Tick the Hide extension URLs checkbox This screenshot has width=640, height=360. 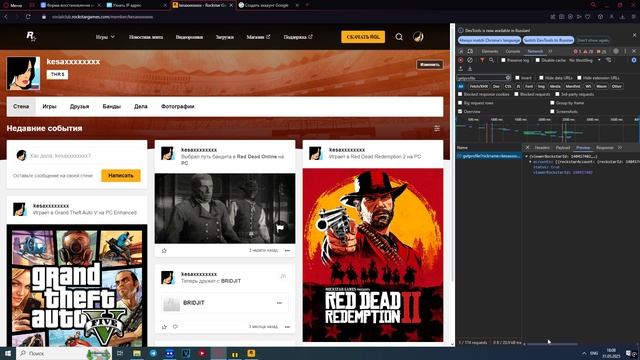pyautogui.click(x=579, y=78)
